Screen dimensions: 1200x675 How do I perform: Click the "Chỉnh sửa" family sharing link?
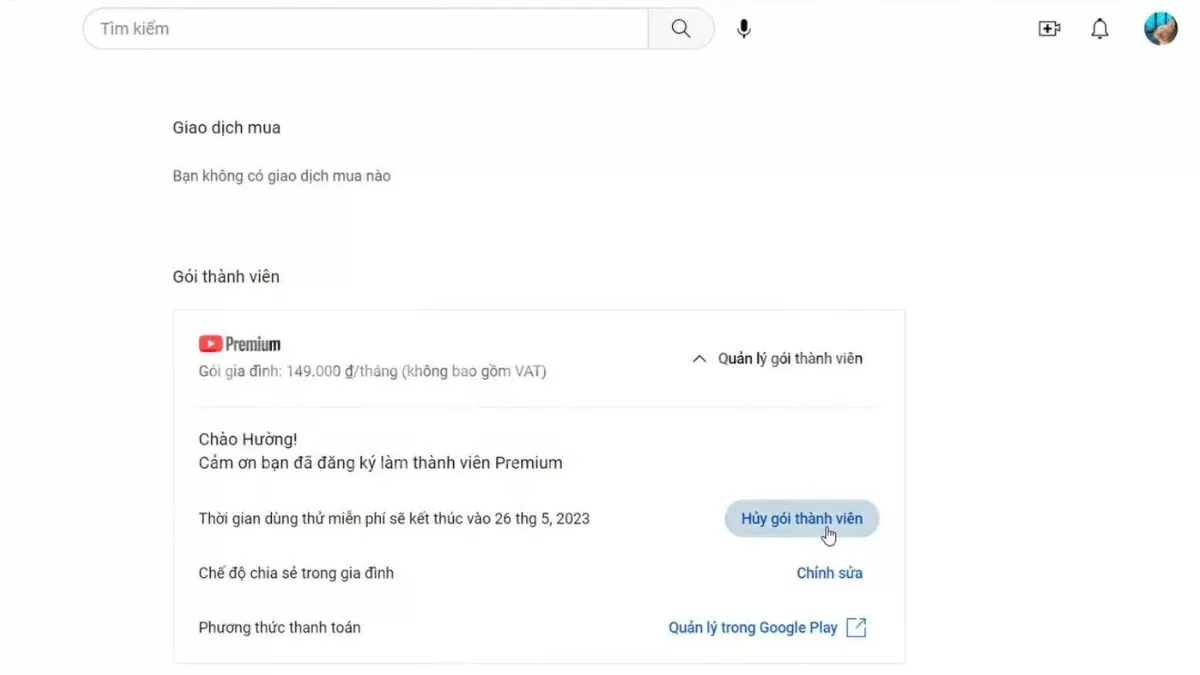[x=829, y=573]
